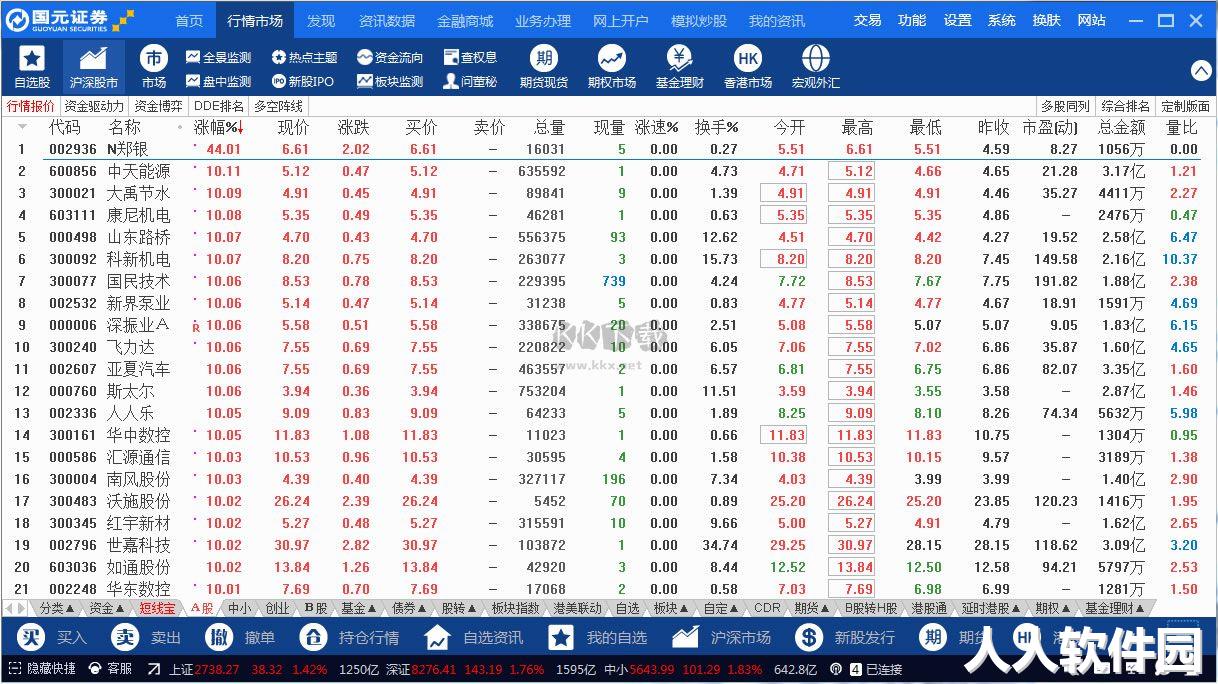
Task: Open the 资讯数据 menu tab
Action: click(x=387, y=20)
